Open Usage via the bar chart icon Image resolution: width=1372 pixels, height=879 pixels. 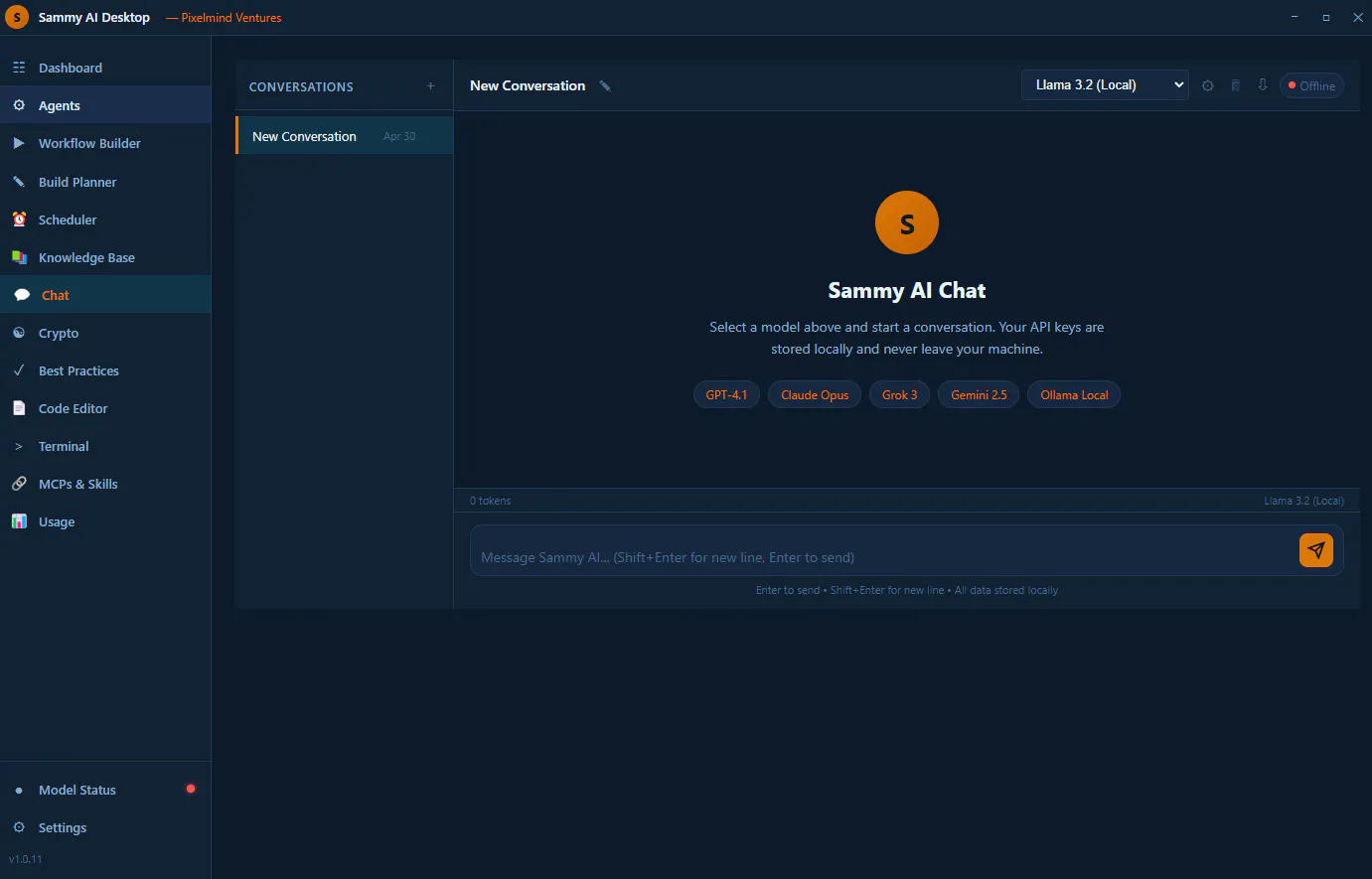point(19,521)
